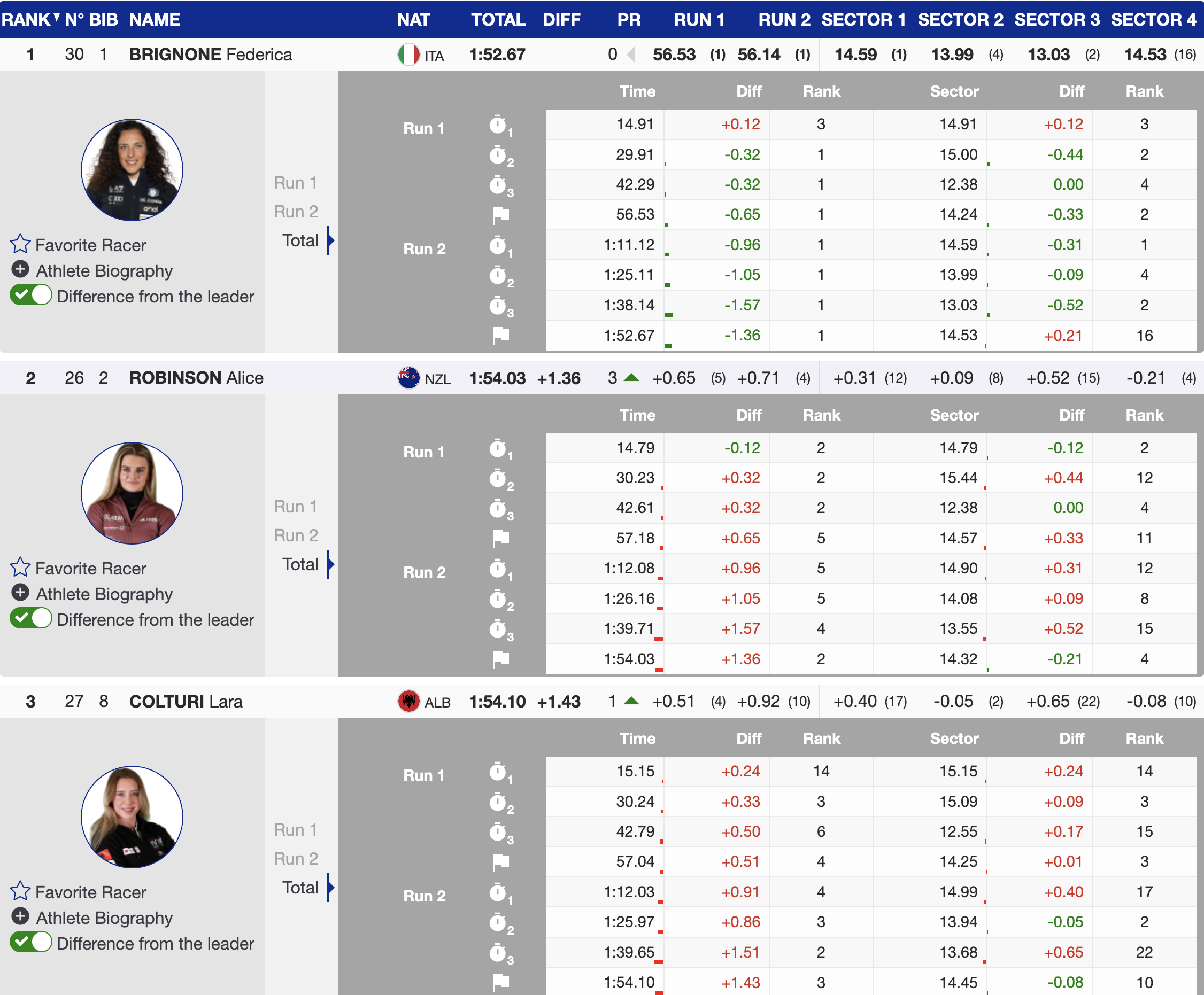Open Robinson's Athlete Biography link
Image resolution: width=1204 pixels, height=995 pixels.
click(104, 594)
